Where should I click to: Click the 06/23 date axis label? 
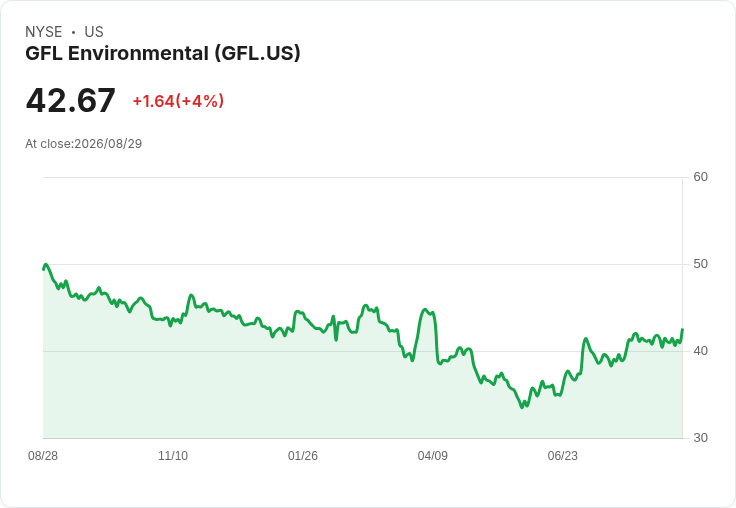pos(562,455)
